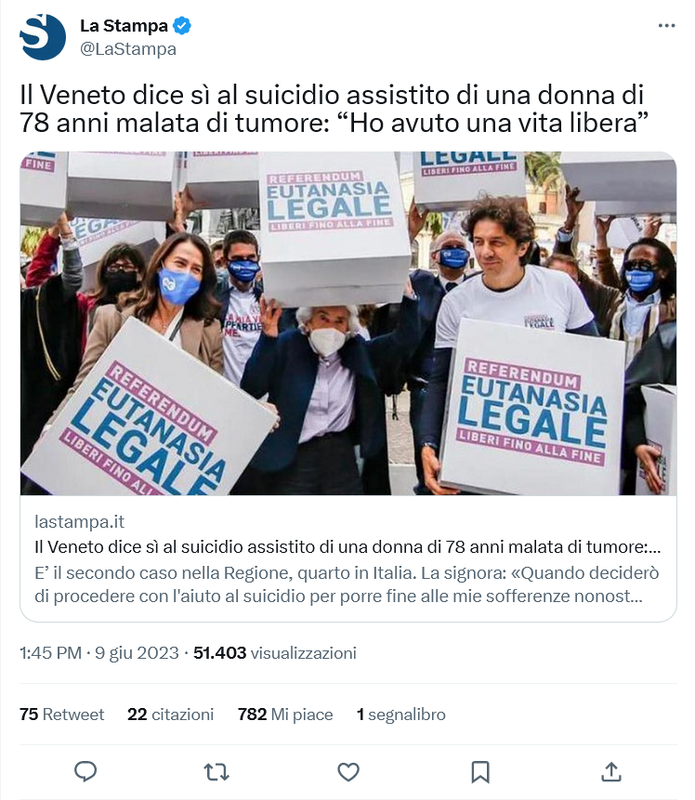Open the 1 segnalibro count
Viewport: 695px width, 800px height.
click(401, 714)
